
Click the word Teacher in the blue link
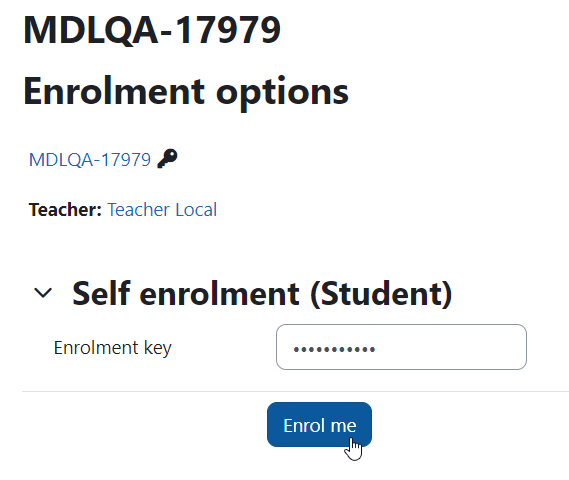point(139,210)
